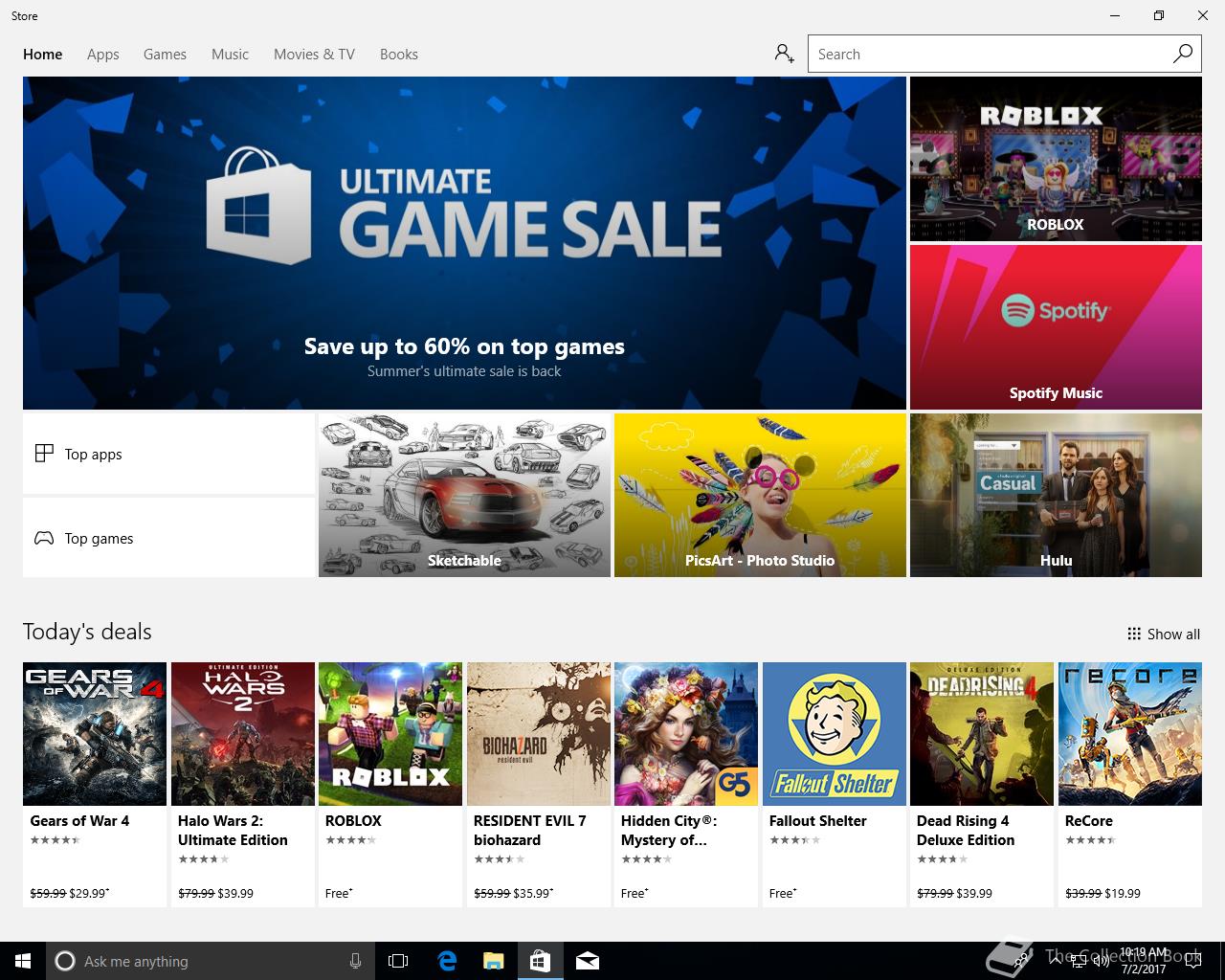Click the Halo Wars 2: Ultimate Edition title
The width and height of the screenshot is (1225, 980).
click(233, 831)
